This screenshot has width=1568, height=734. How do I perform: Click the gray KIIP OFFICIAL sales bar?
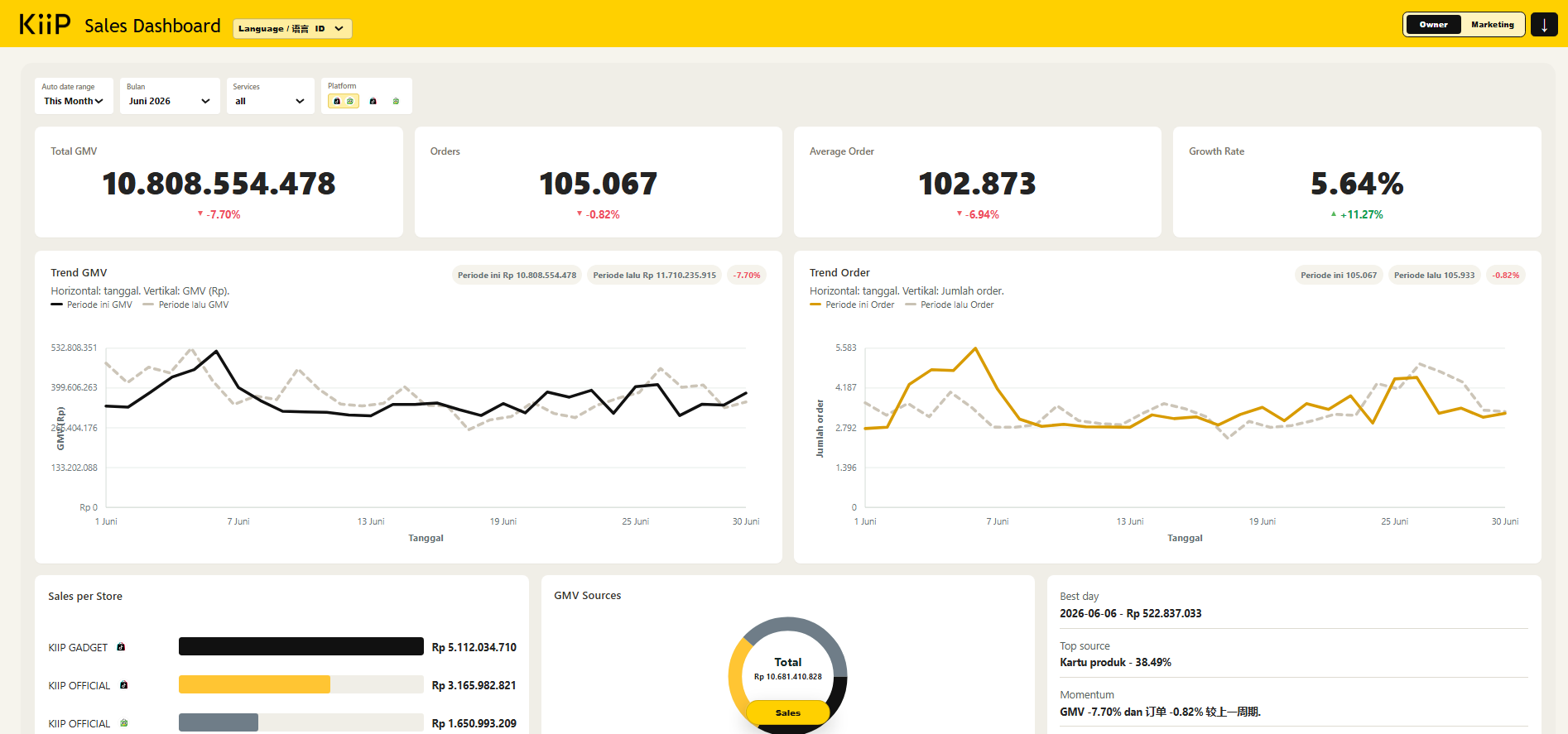[x=219, y=722]
